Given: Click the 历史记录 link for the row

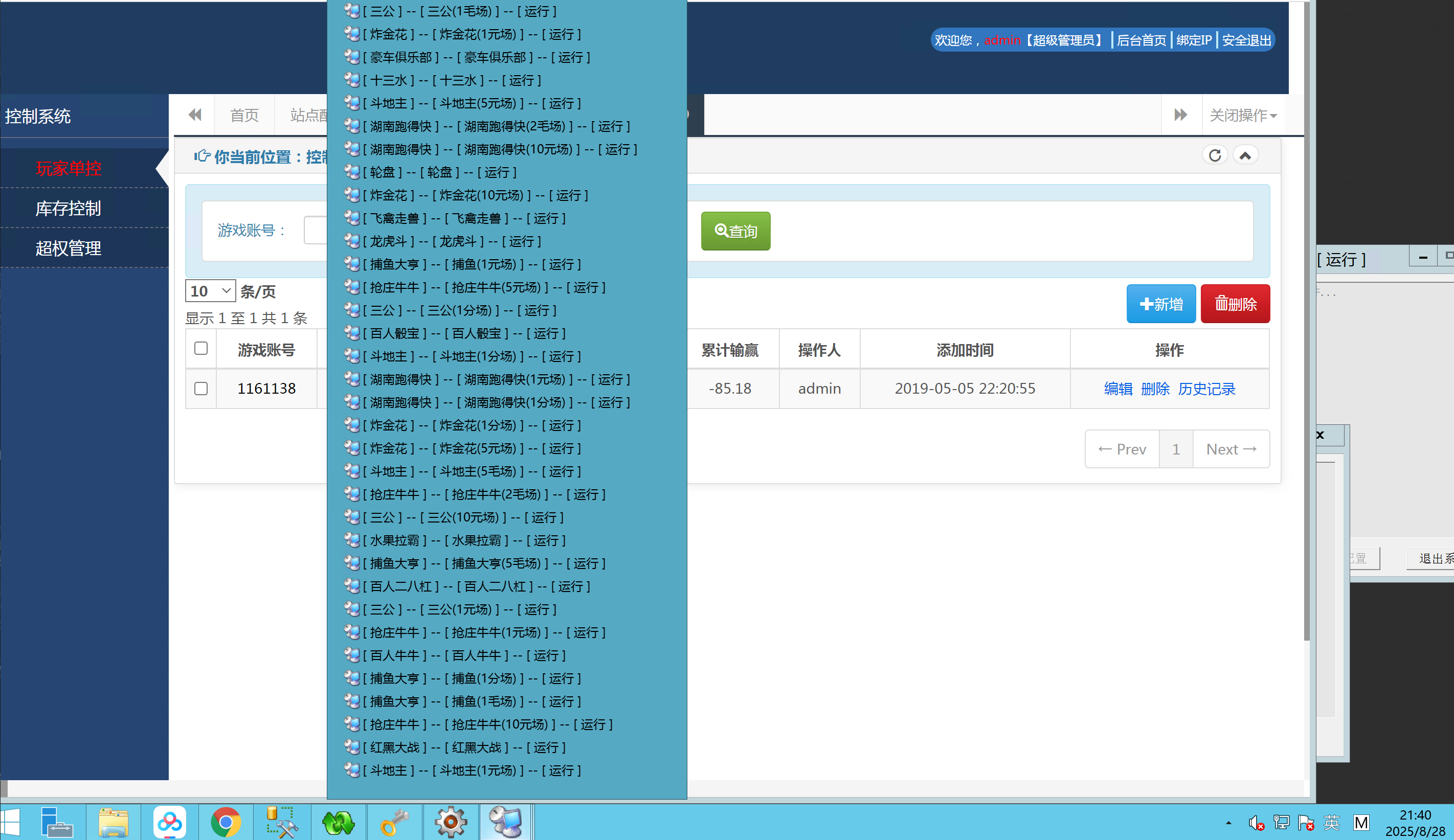Looking at the screenshot, I should (x=1206, y=389).
